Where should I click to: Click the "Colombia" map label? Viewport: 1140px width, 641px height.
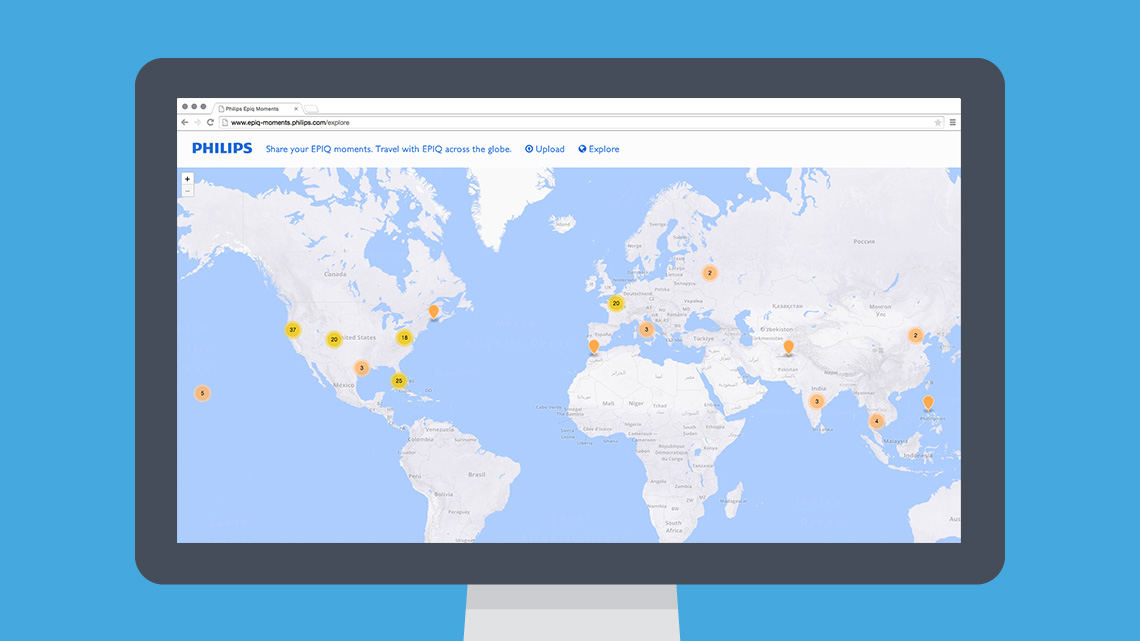click(x=420, y=440)
